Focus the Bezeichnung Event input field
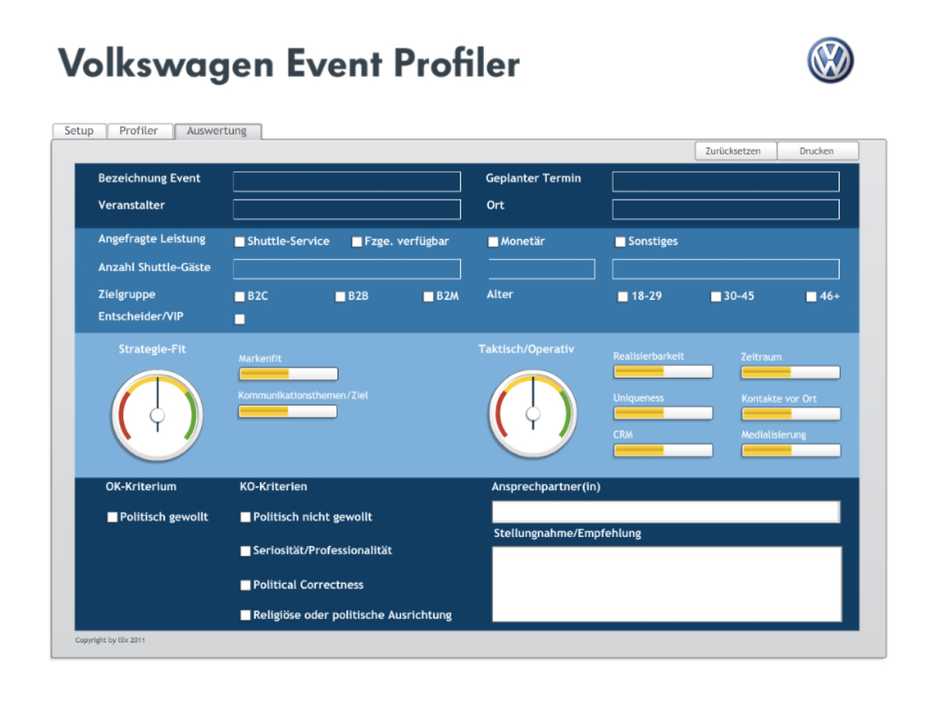This screenshot has height=717, width=950. pos(347,181)
